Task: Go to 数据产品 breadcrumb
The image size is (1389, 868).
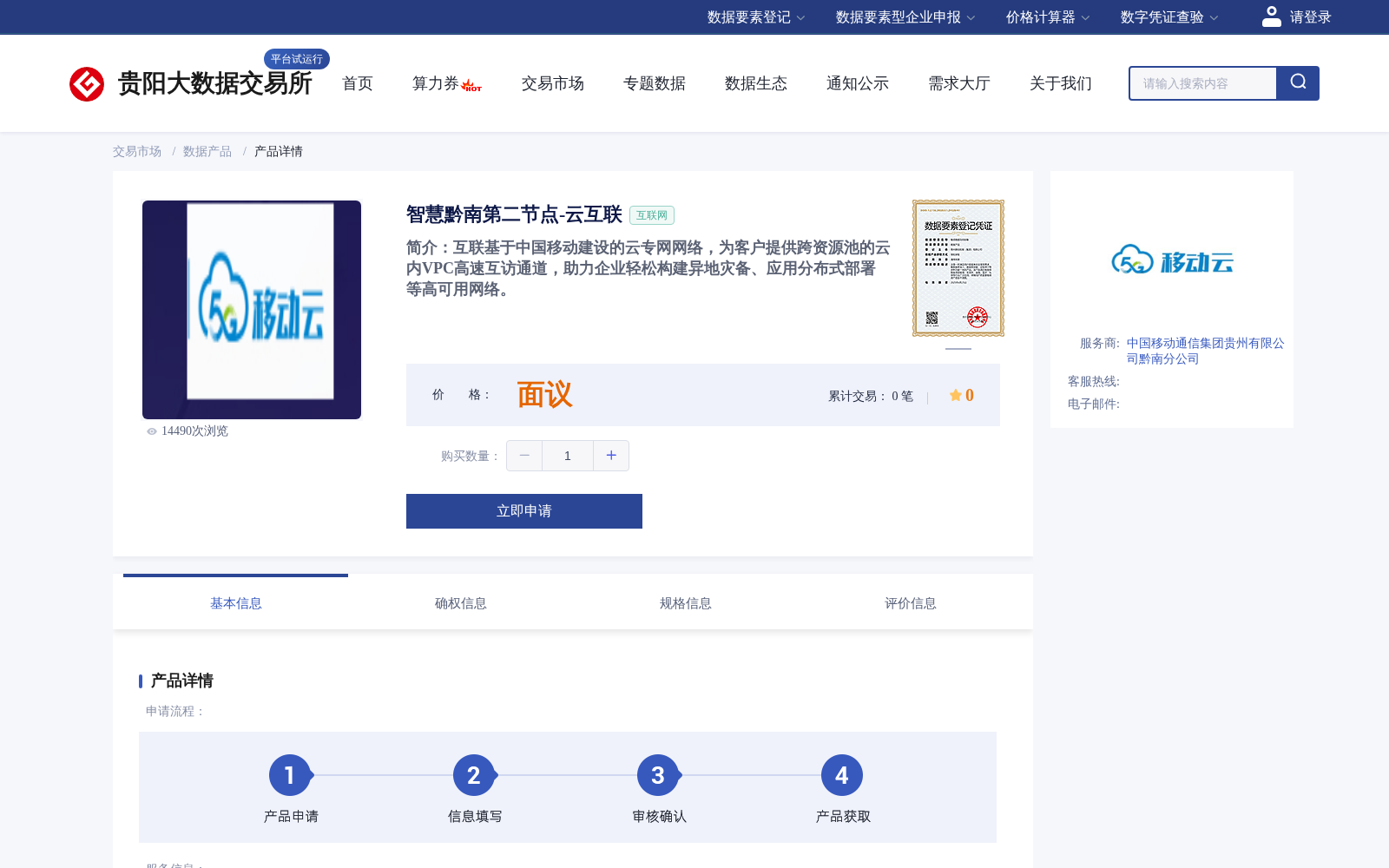Action: [x=207, y=151]
